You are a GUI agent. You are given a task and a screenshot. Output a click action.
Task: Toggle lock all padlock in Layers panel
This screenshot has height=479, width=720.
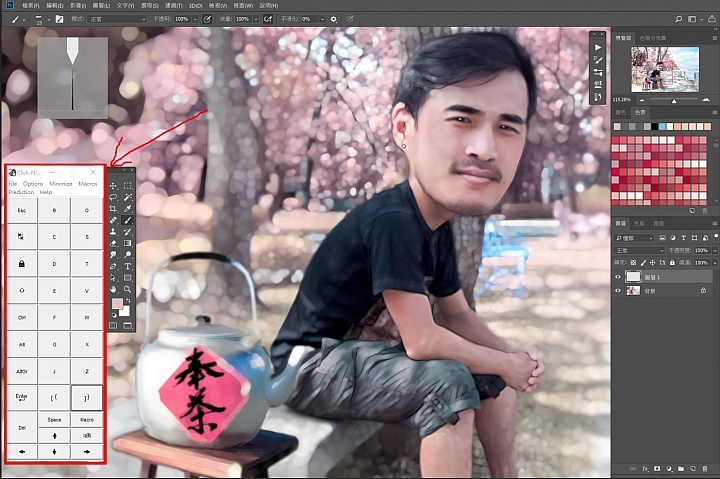[672, 263]
